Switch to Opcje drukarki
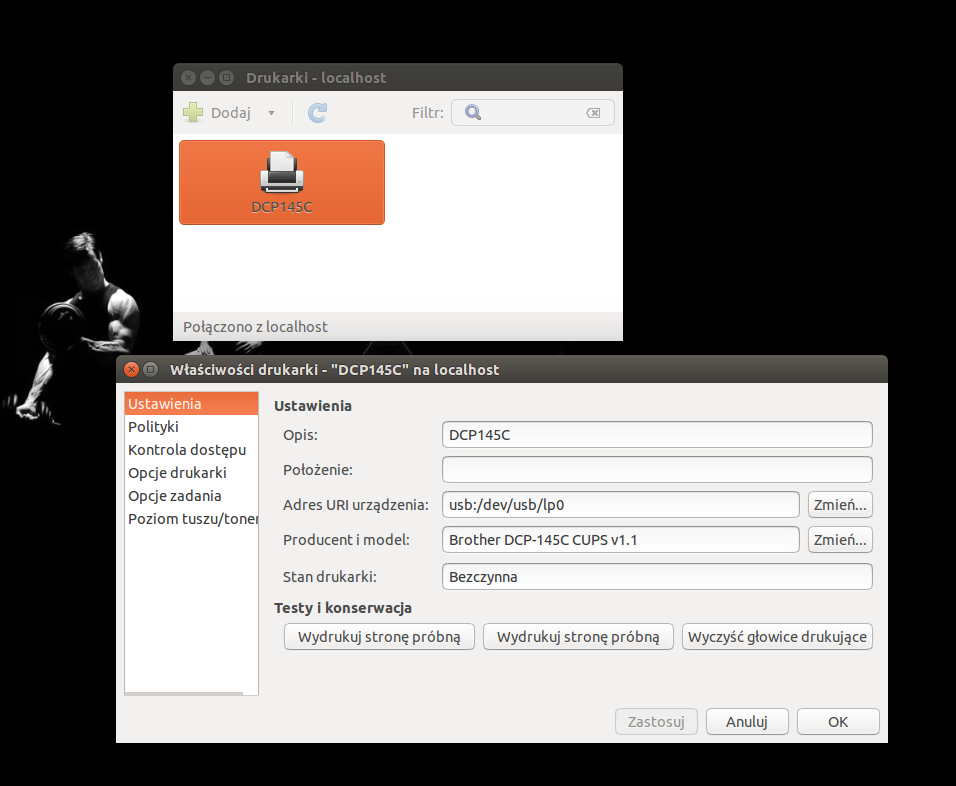The image size is (956, 786). [x=191, y=473]
